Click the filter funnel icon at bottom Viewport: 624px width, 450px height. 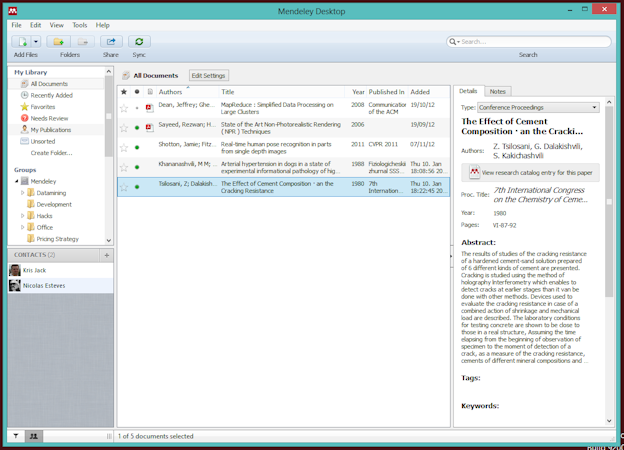point(16,436)
